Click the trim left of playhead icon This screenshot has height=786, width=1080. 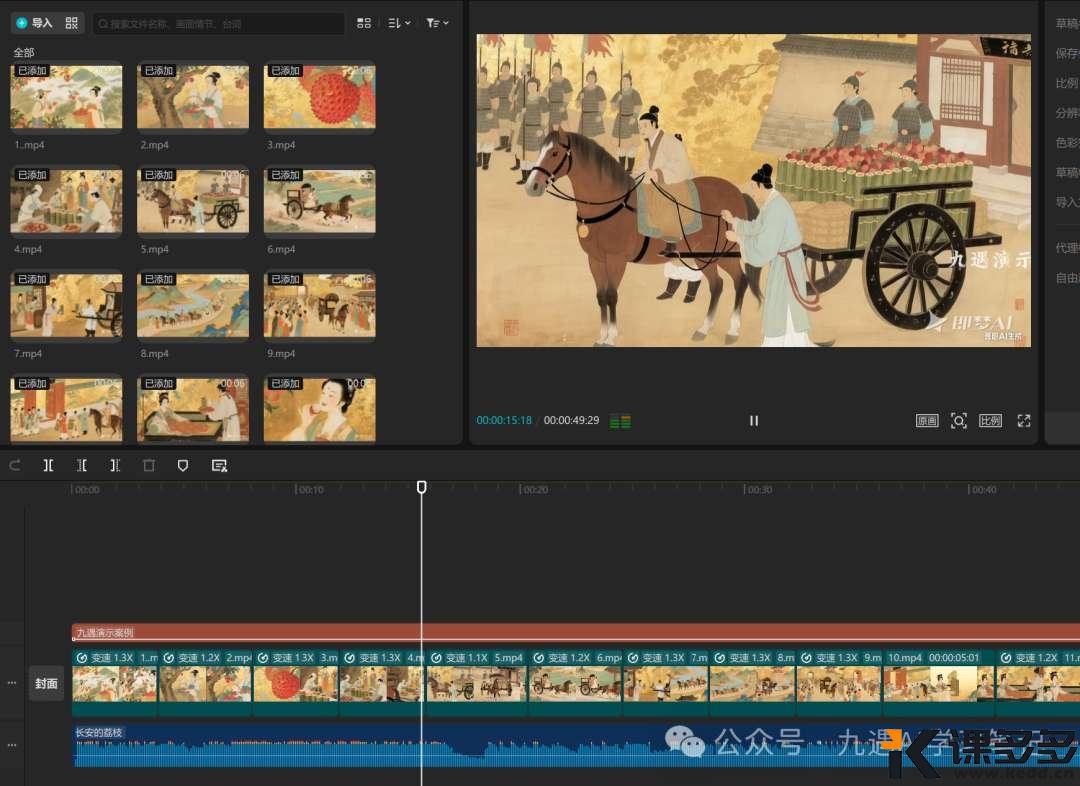tap(82, 465)
